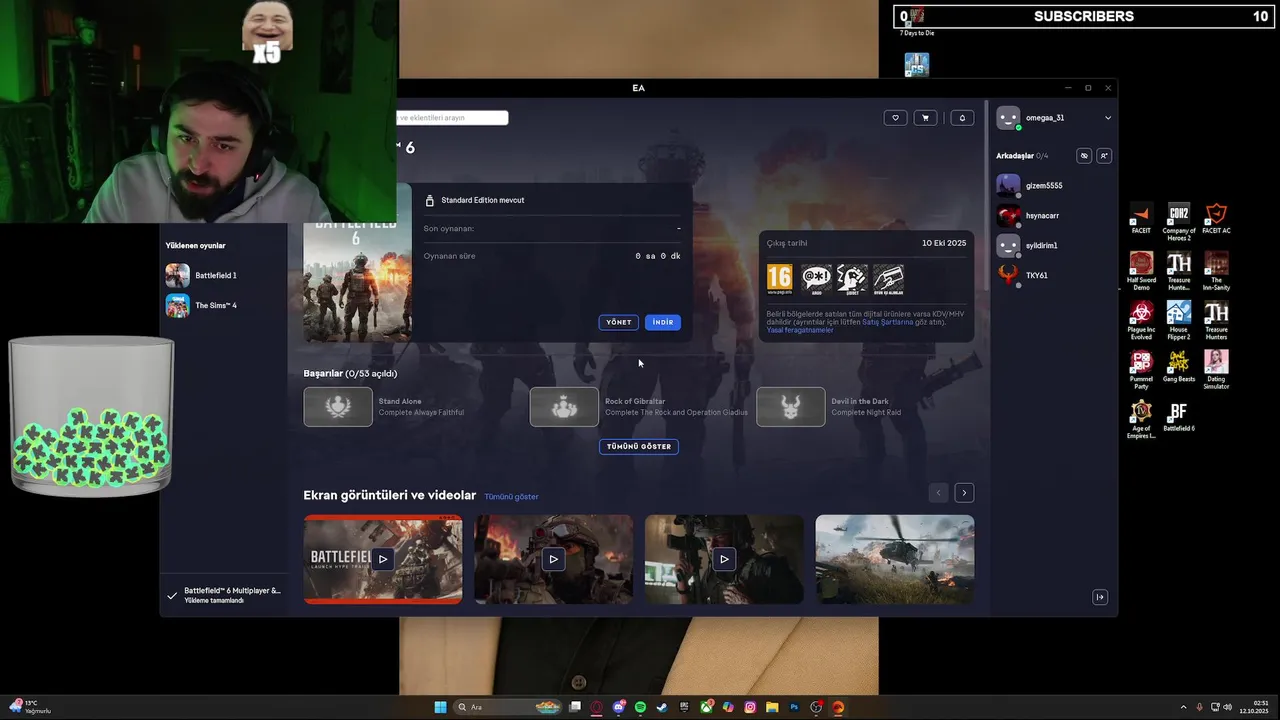Open omegaa_31 profile avatar
Screen dimensions: 1280x720
click(x=1008, y=118)
